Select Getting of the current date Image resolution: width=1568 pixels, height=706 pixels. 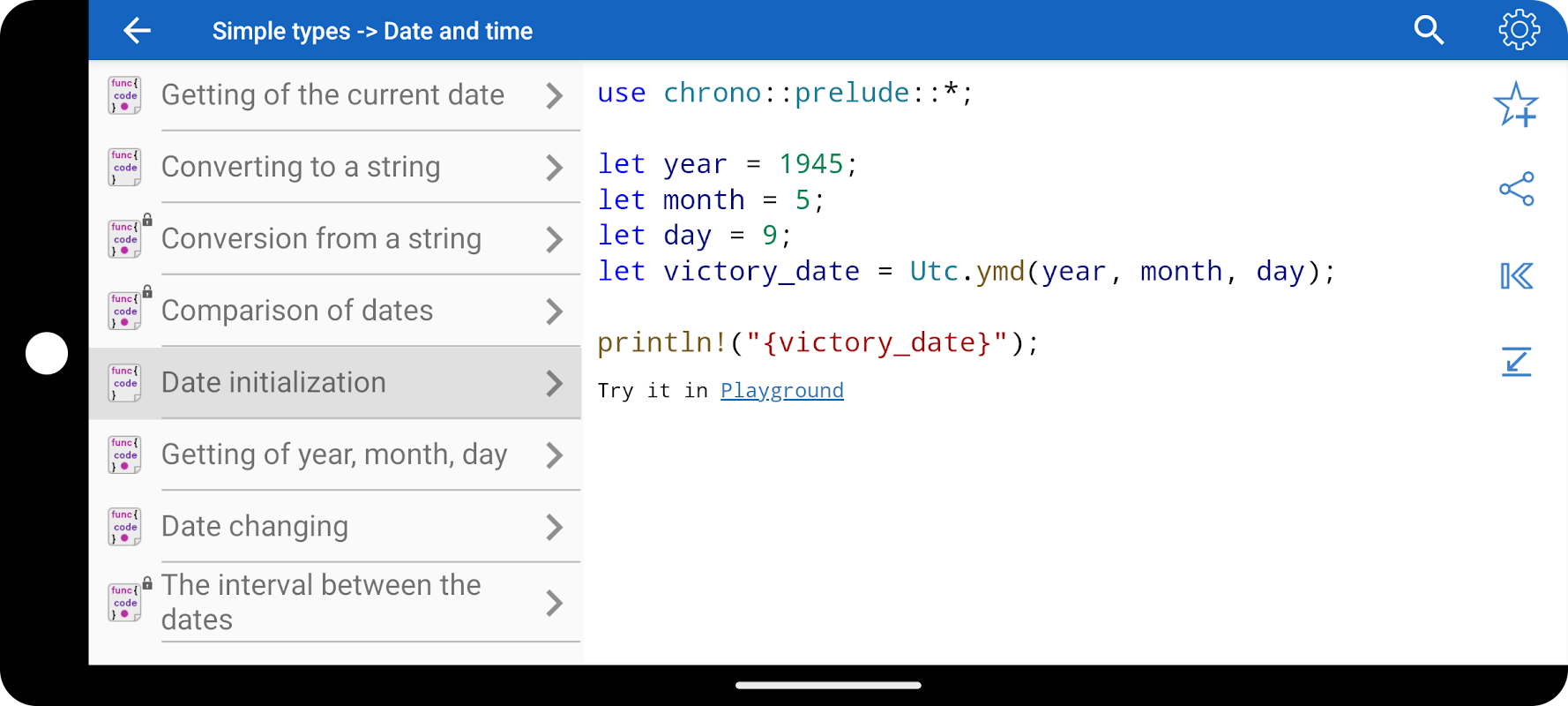(x=332, y=95)
